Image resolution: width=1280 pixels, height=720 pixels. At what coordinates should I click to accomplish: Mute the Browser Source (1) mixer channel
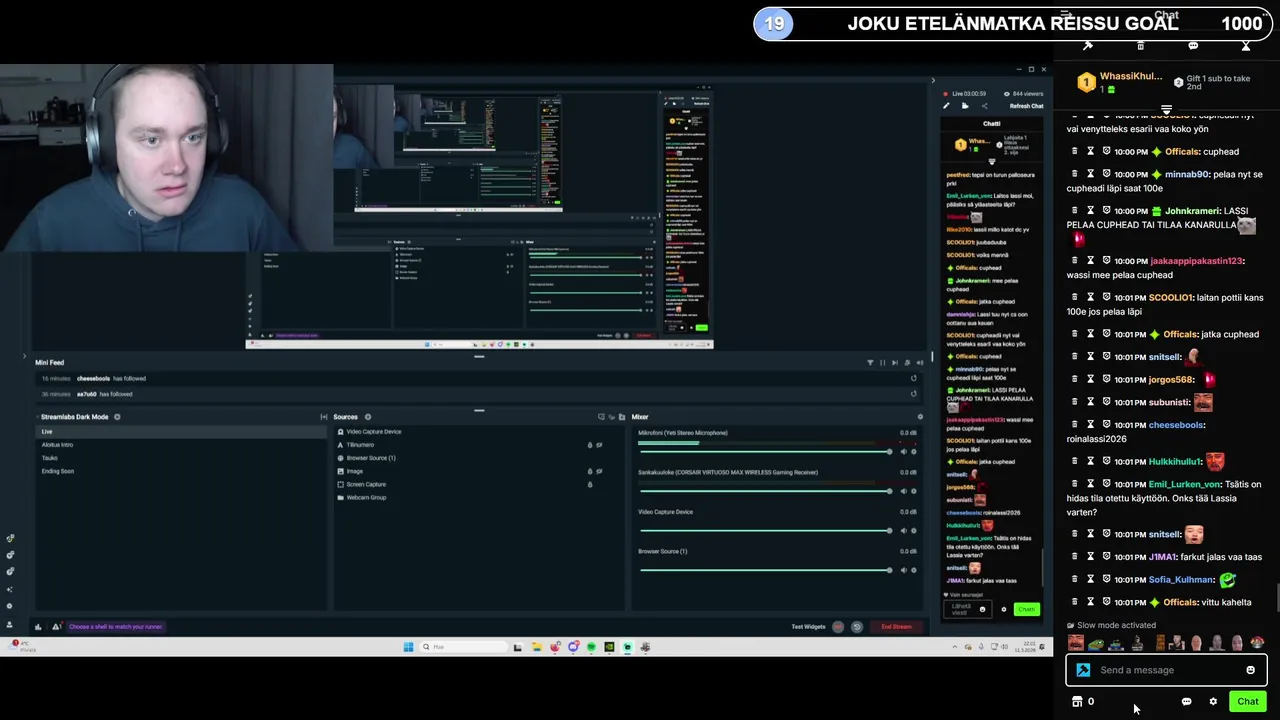tap(904, 570)
